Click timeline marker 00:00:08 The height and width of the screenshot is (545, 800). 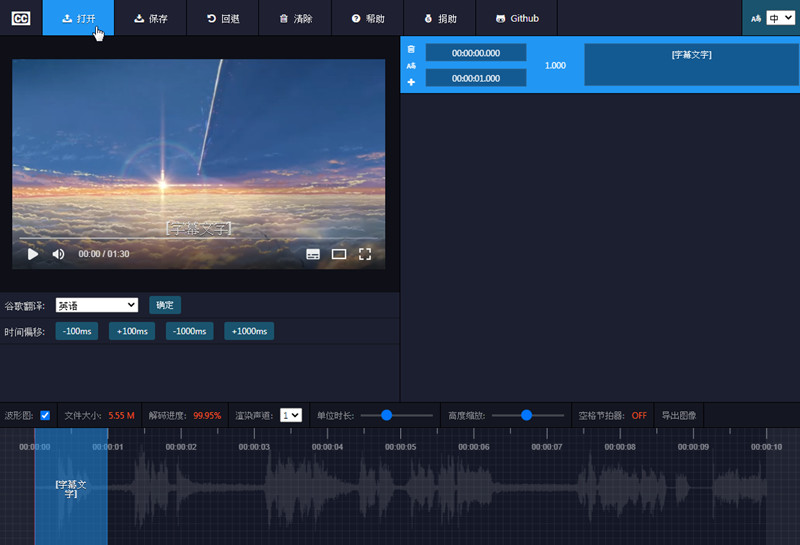click(620, 447)
